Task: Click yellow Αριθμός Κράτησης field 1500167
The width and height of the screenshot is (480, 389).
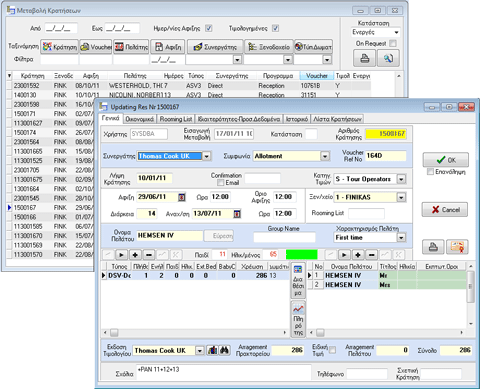Action: click(386, 134)
